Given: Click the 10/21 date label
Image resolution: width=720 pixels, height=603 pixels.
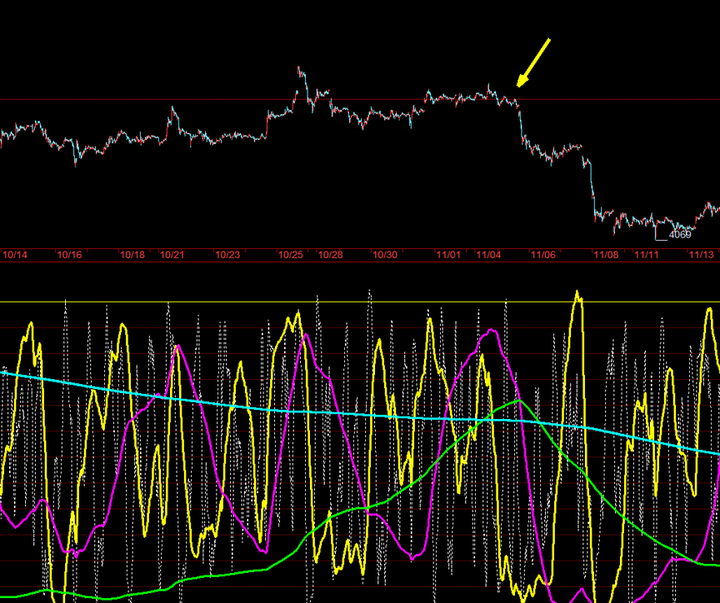Looking at the screenshot, I should coord(172,255).
